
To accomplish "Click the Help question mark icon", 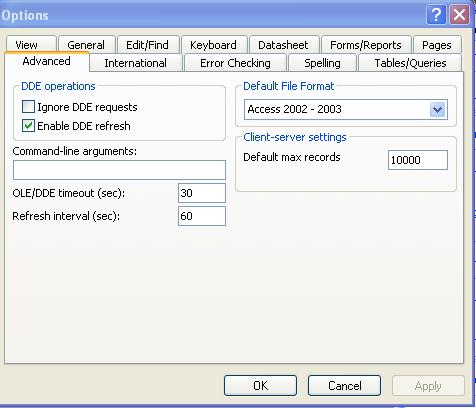I will [x=436, y=15].
